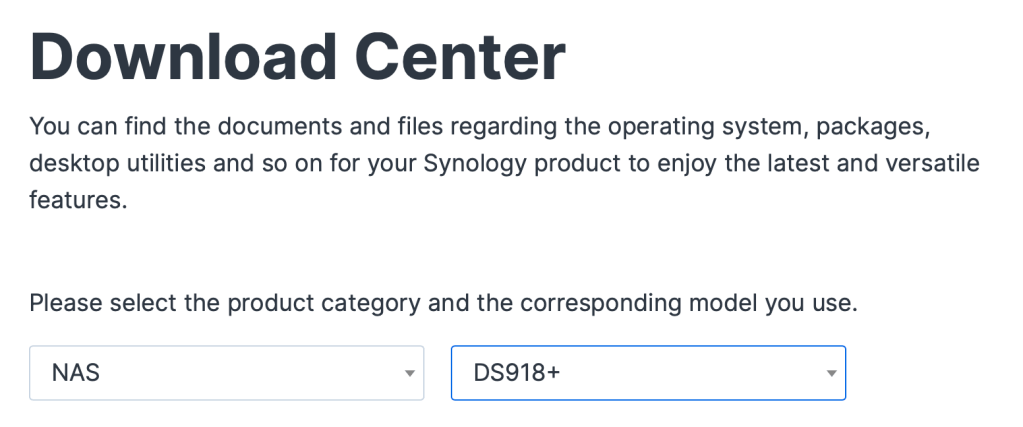Click the "NAS" text in the category selector

[76, 374]
